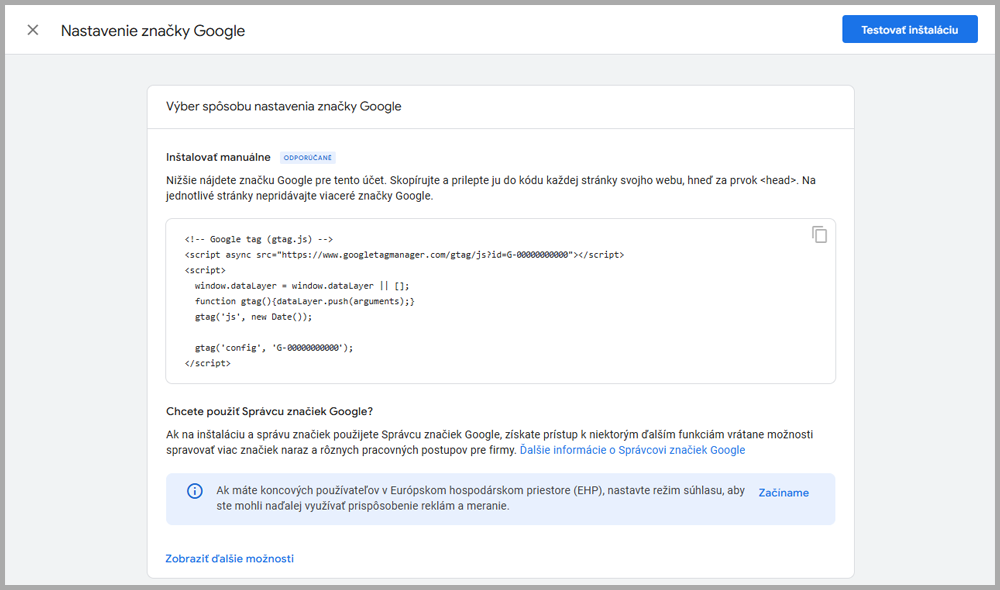Screen dimensions: 1000x590
Task: Click the Google tag comment line in code
Action: 259,239
